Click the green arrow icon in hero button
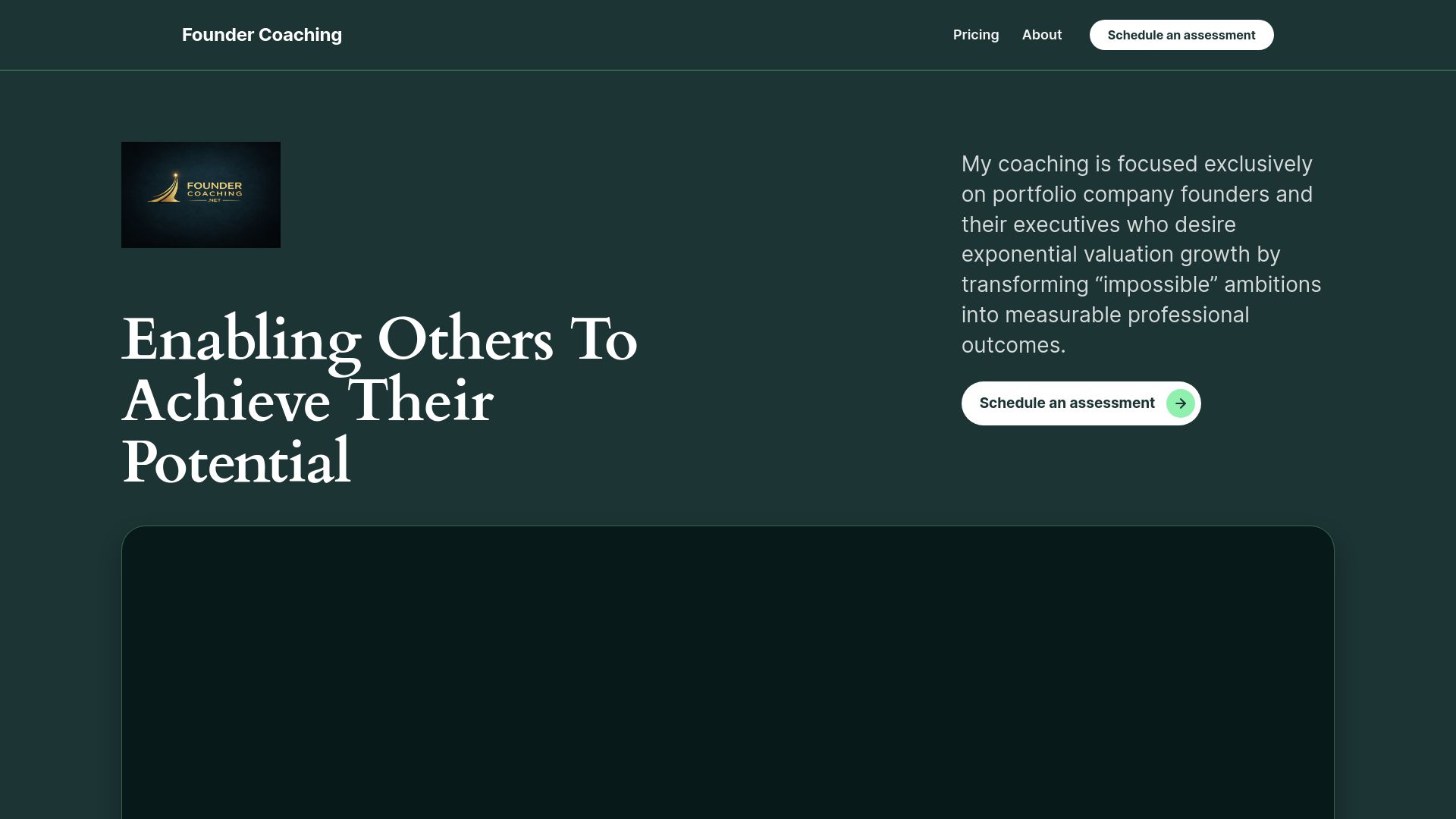The width and height of the screenshot is (1456, 819). coord(1180,403)
